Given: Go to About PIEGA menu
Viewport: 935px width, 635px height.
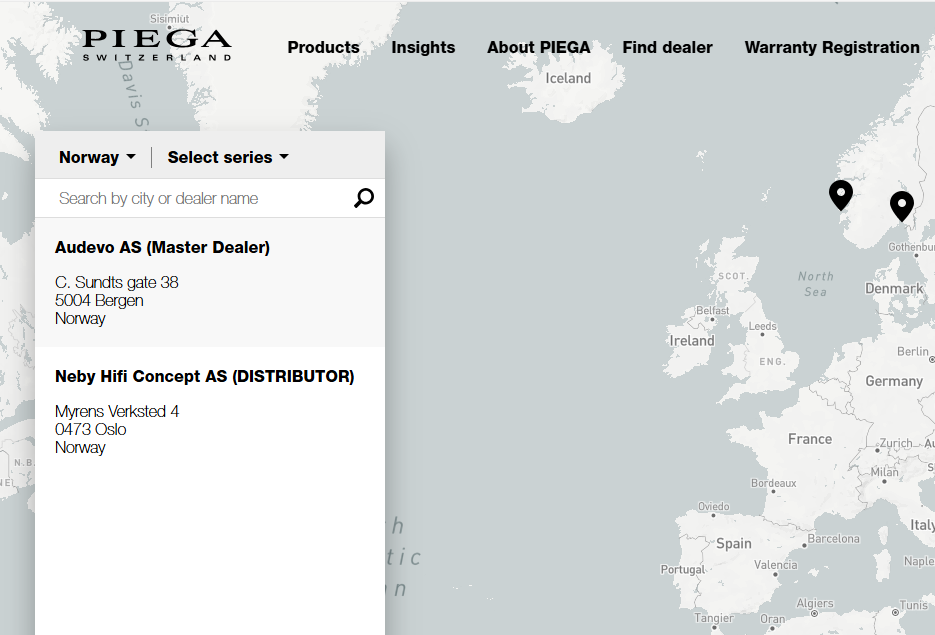Looking at the screenshot, I should pos(539,47).
